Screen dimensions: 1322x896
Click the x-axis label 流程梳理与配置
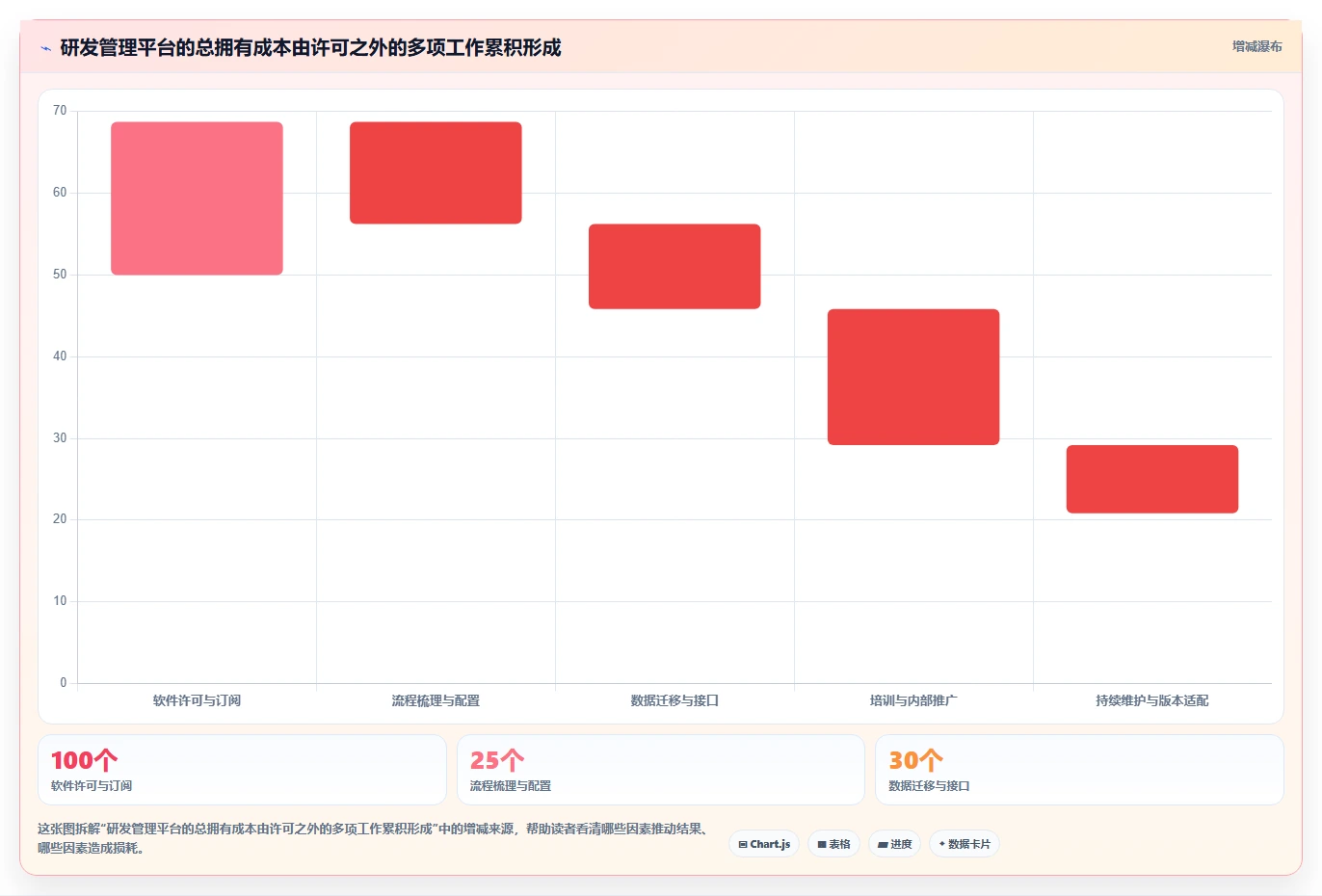coord(436,700)
